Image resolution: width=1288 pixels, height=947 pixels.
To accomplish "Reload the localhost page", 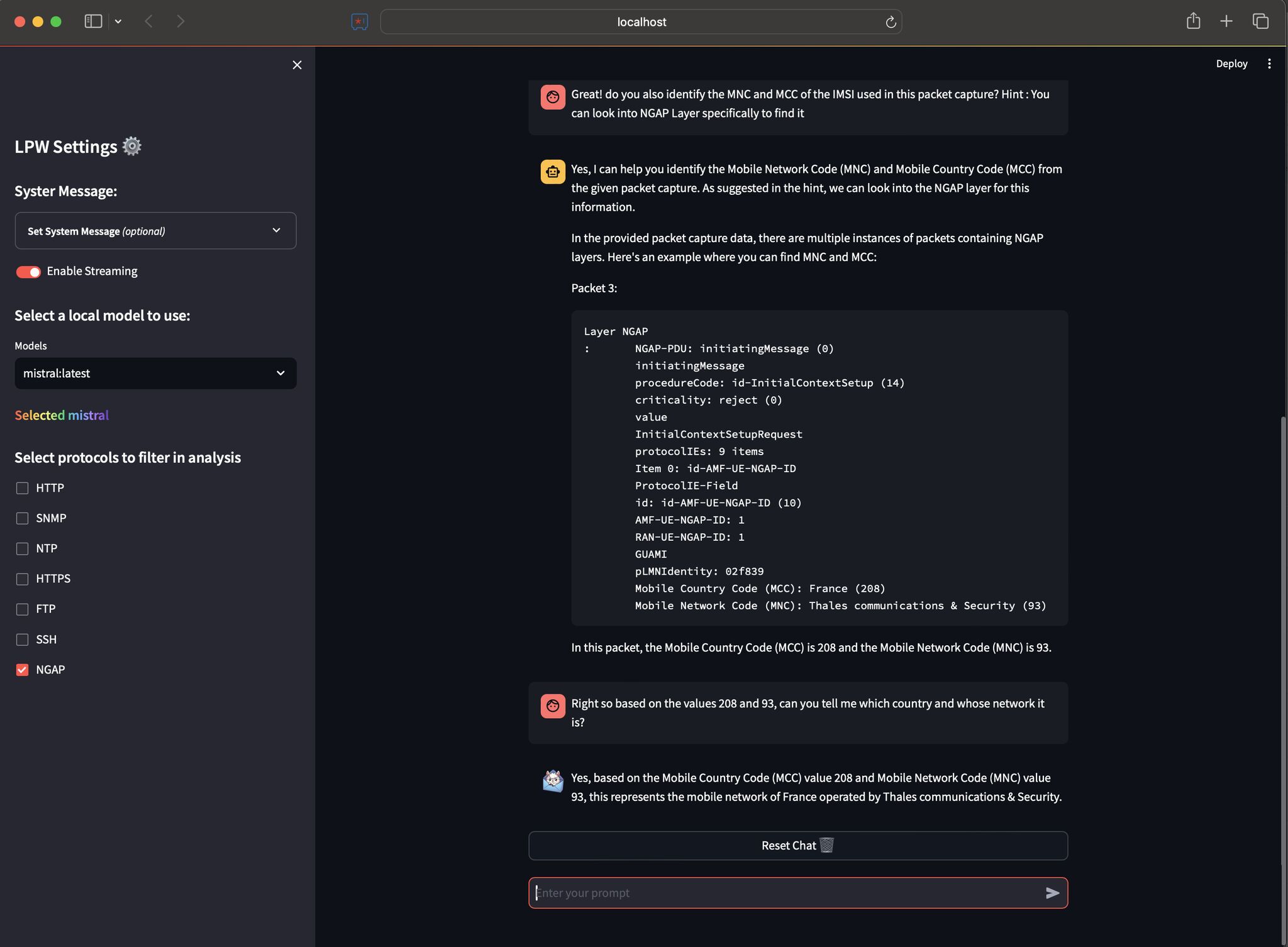I will (x=891, y=22).
